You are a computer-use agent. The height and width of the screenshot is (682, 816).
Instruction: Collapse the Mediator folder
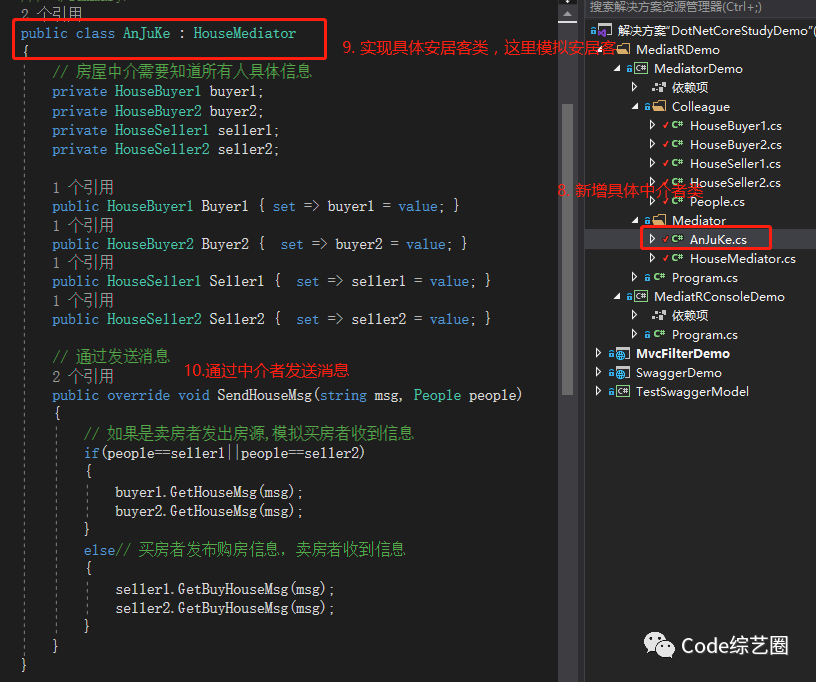[x=635, y=221]
